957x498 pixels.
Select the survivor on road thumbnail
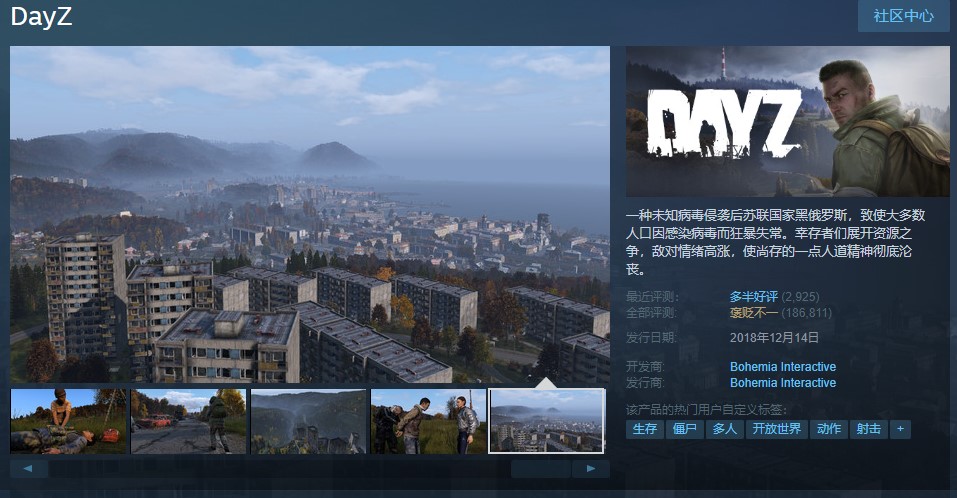click(189, 421)
